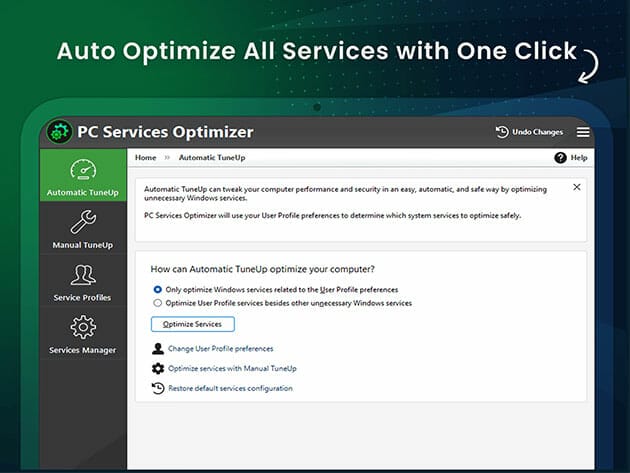Select 'Only optimize Windows services' radio option

coord(158,289)
